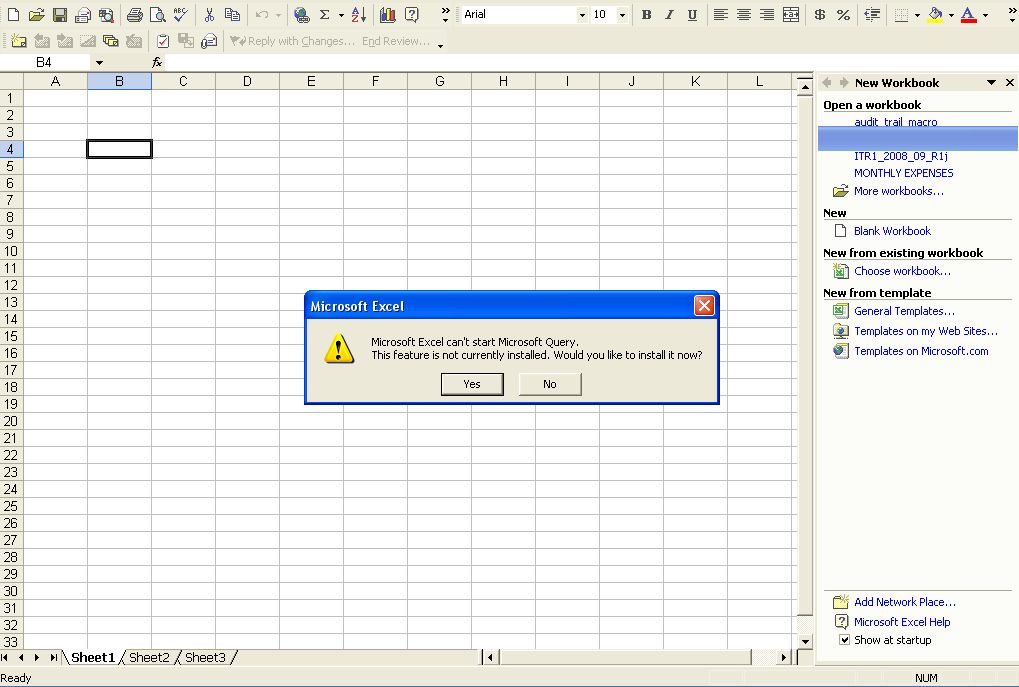The width and height of the screenshot is (1019, 687).
Task: Show more Standard toolbar buttons via the chevron
Action: pos(445,14)
